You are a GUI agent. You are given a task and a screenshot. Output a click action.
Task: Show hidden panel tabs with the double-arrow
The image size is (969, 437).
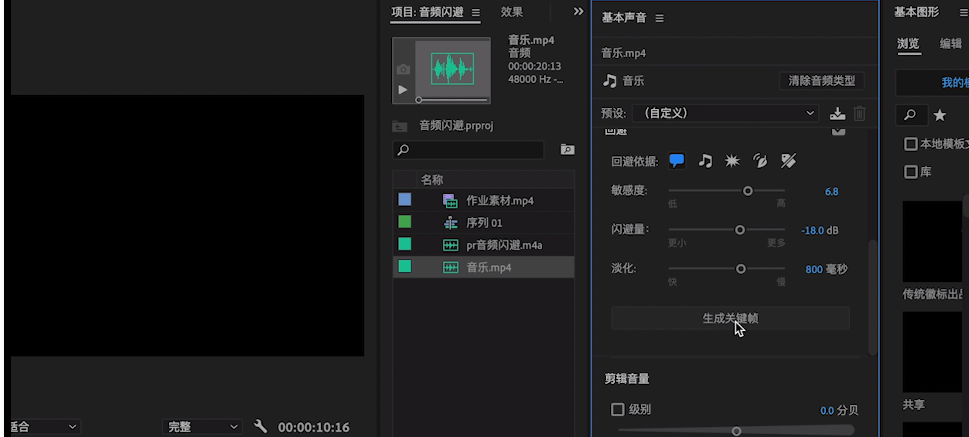click(x=578, y=11)
